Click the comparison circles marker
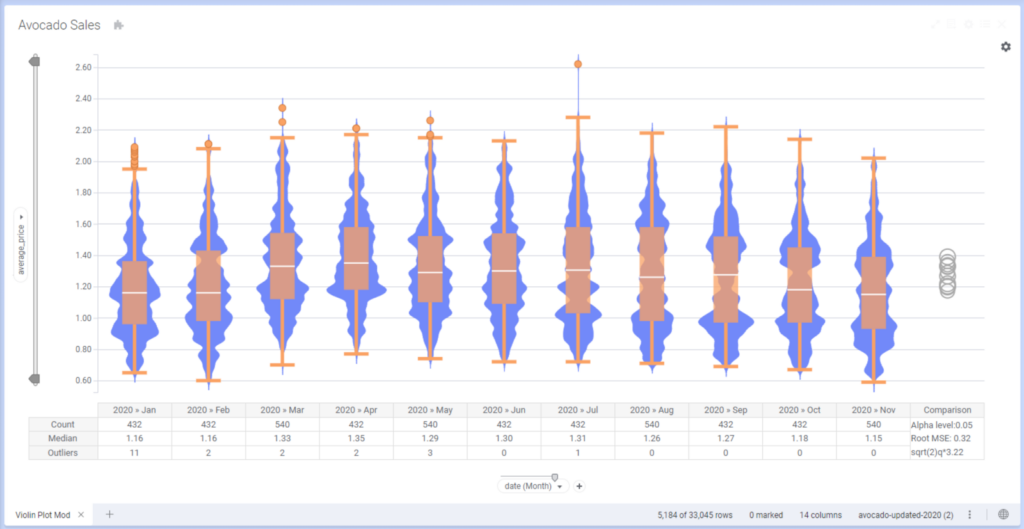The height and width of the screenshot is (529, 1024). [947, 273]
